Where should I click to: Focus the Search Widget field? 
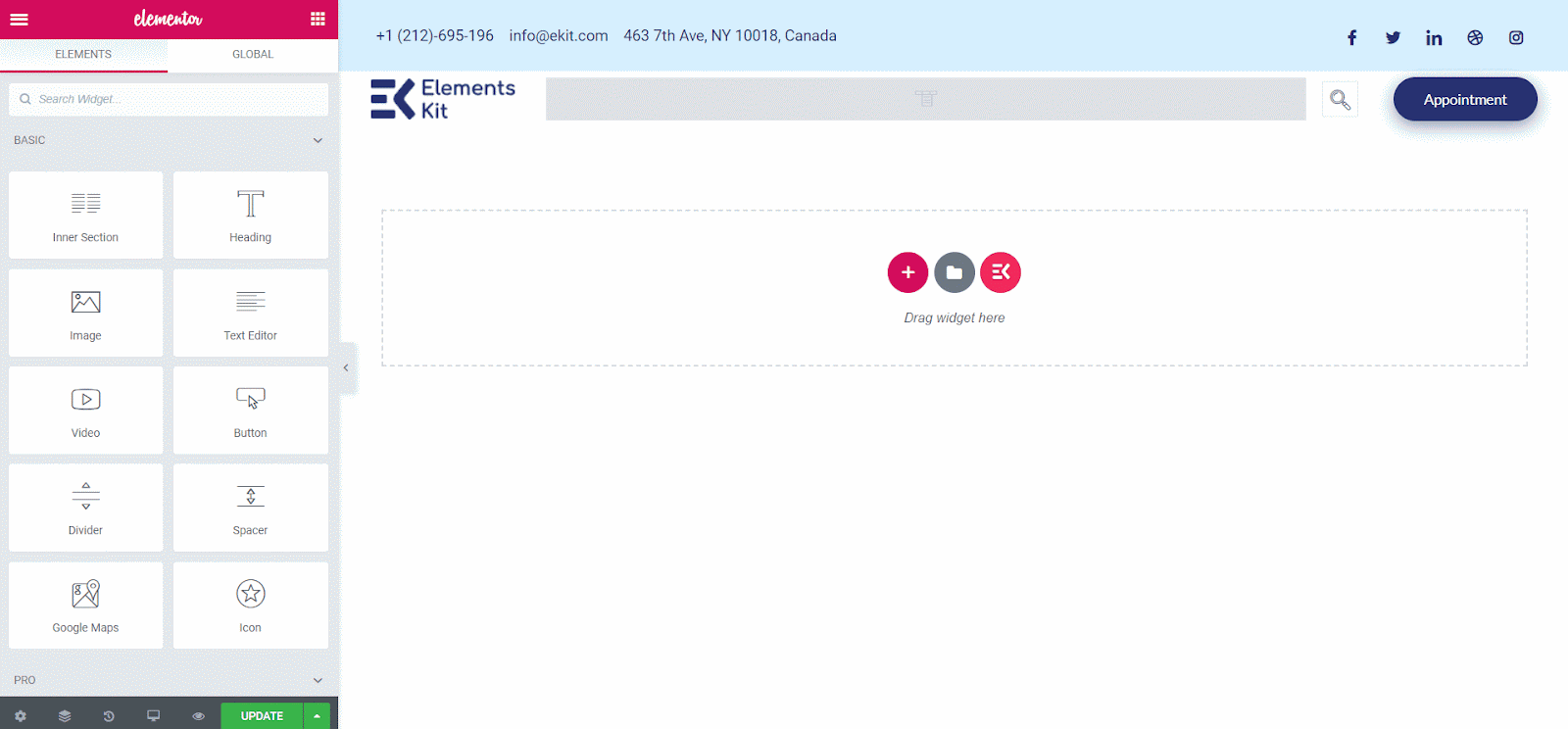[169, 99]
